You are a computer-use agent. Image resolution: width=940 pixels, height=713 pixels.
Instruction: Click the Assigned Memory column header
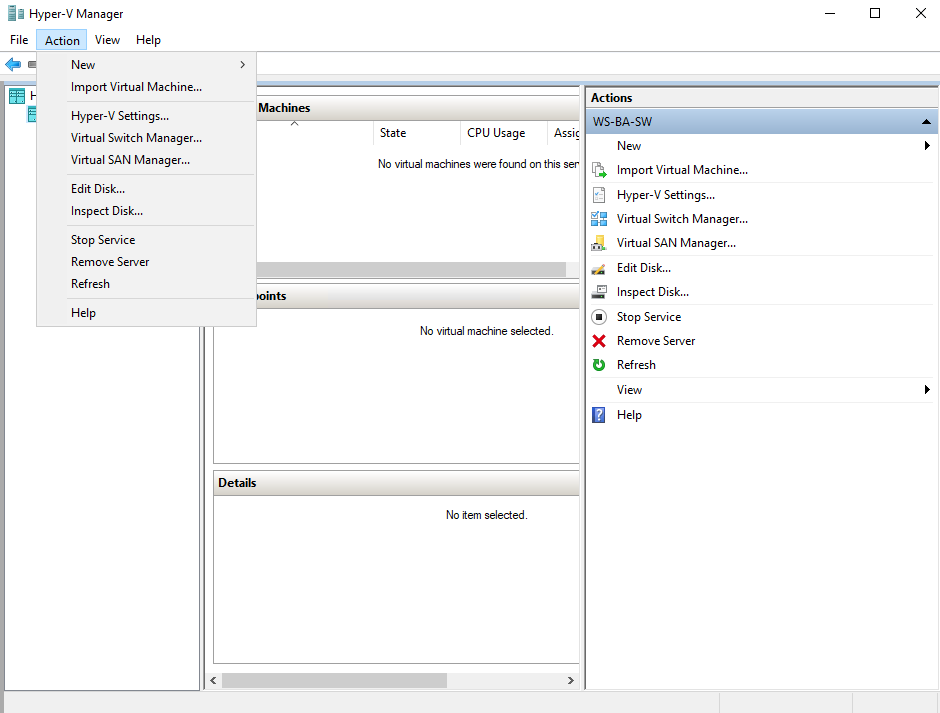pyautogui.click(x=564, y=133)
